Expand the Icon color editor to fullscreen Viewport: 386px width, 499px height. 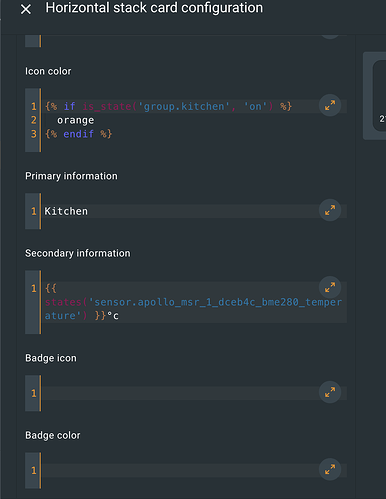pyautogui.click(x=330, y=105)
